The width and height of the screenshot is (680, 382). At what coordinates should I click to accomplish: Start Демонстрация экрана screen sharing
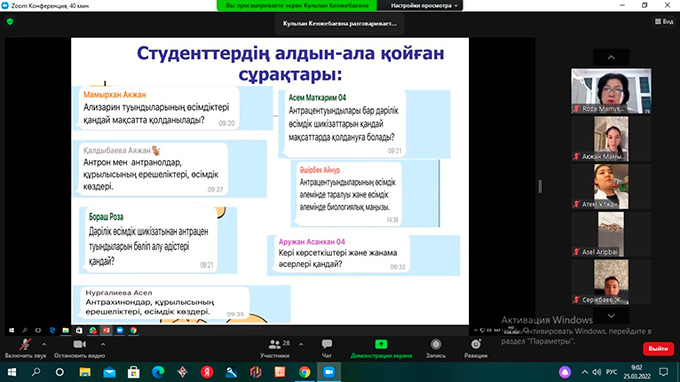pyautogui.click(x=381, y=349)
